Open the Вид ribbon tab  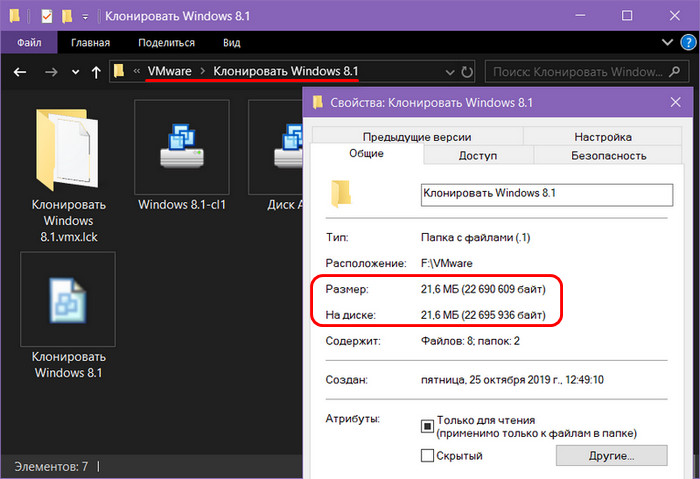coord(232,43)
